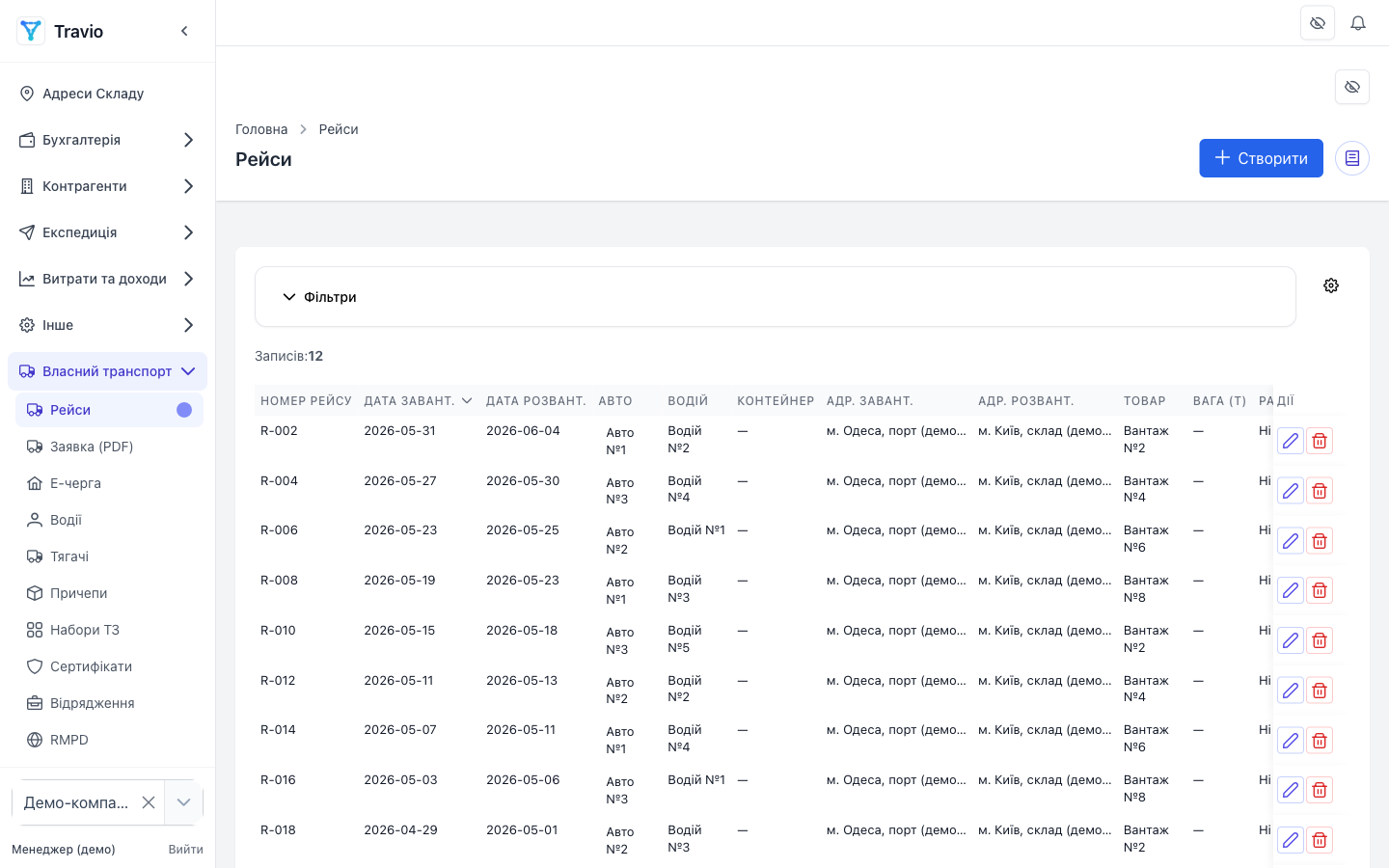Delete trip R-006 with trash icon

pos(1320,541)
